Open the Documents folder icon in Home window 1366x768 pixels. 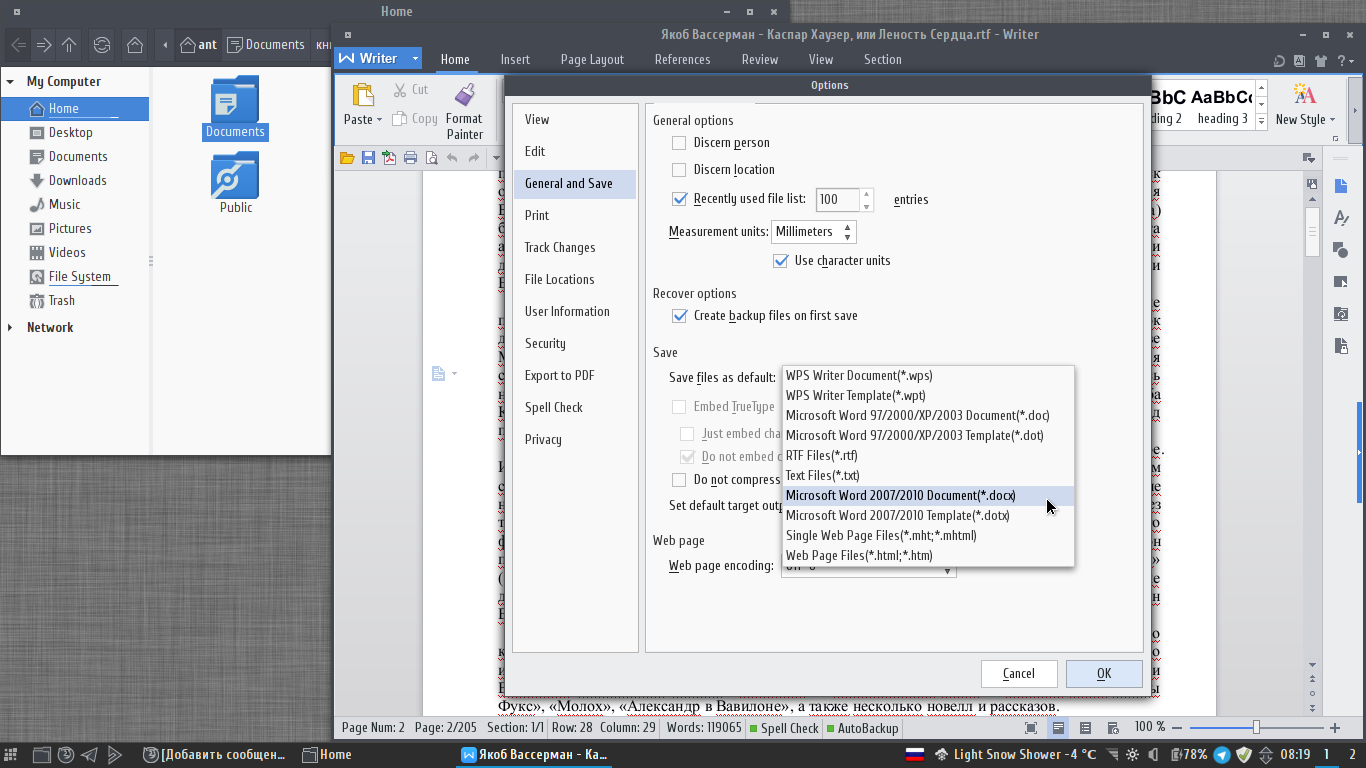click(x=235, y=99)
